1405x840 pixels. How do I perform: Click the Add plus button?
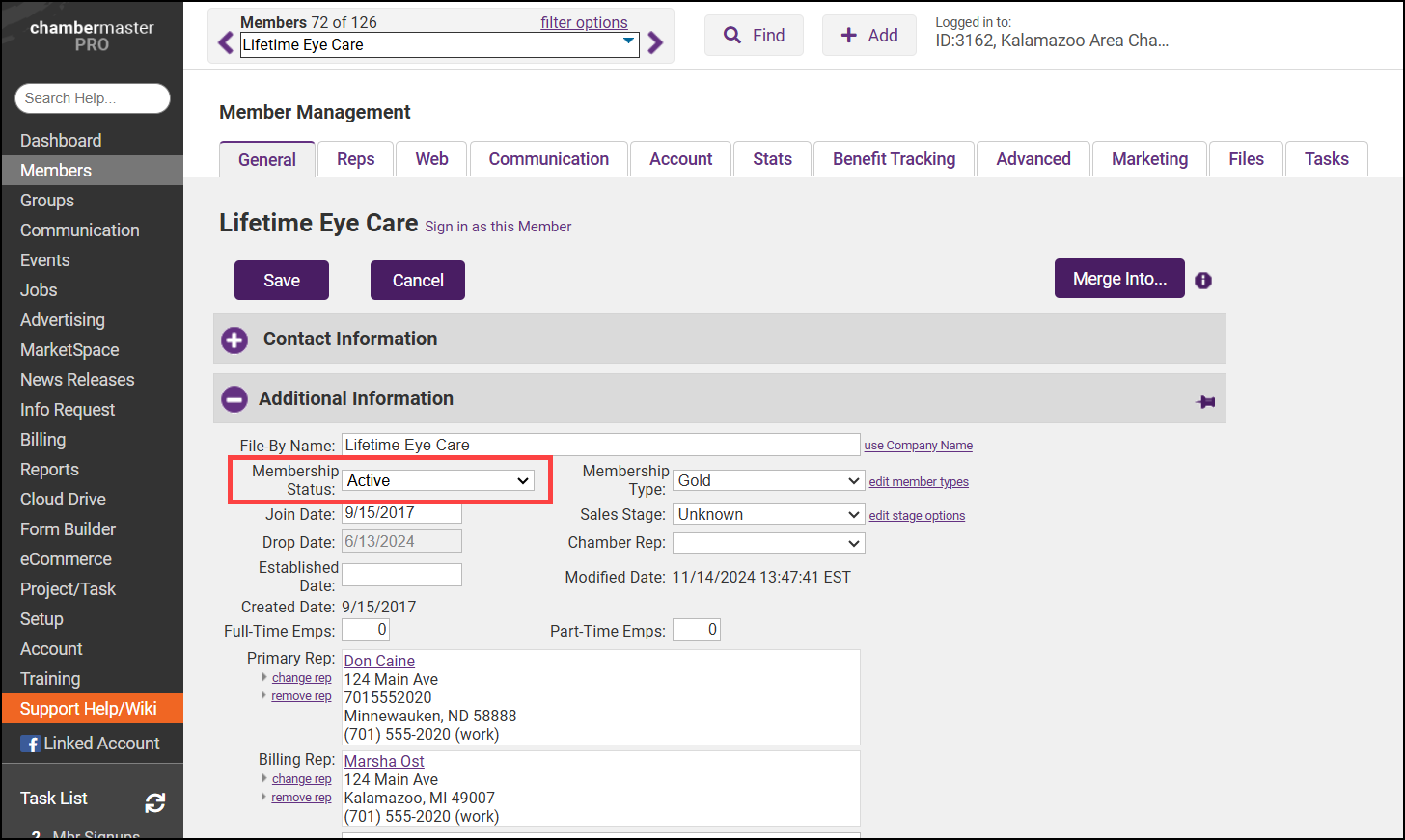tap(868, 36)
